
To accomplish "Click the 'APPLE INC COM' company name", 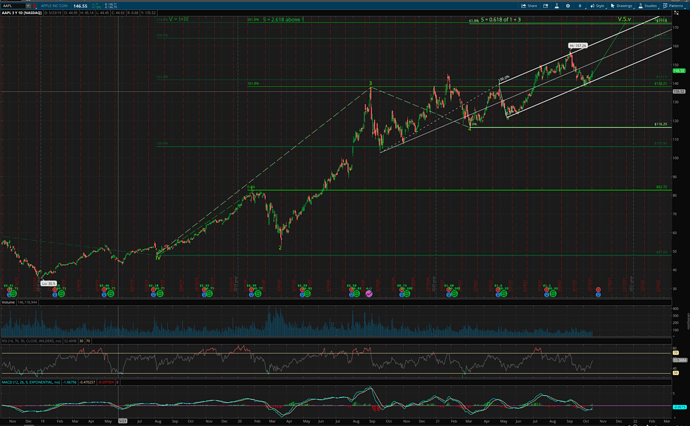I will click(x=54, y=6).
